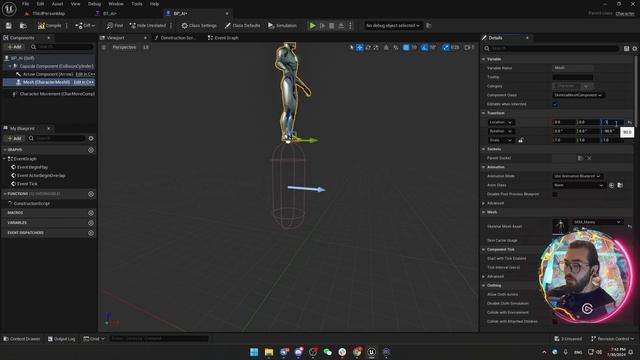Collapse the Transform section

(484, 113)
